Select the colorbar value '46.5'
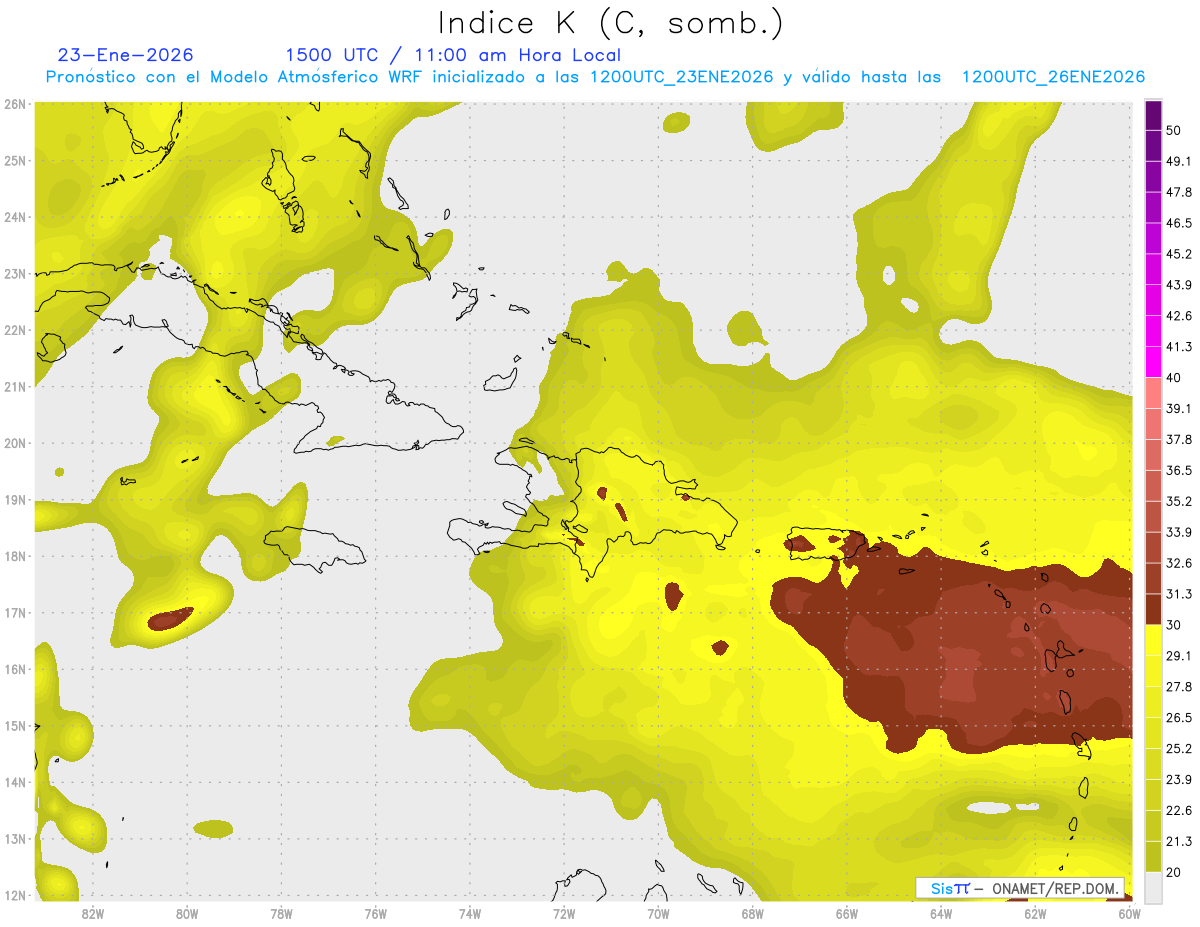1200x927 pixels. click(x=1178, y=223)
